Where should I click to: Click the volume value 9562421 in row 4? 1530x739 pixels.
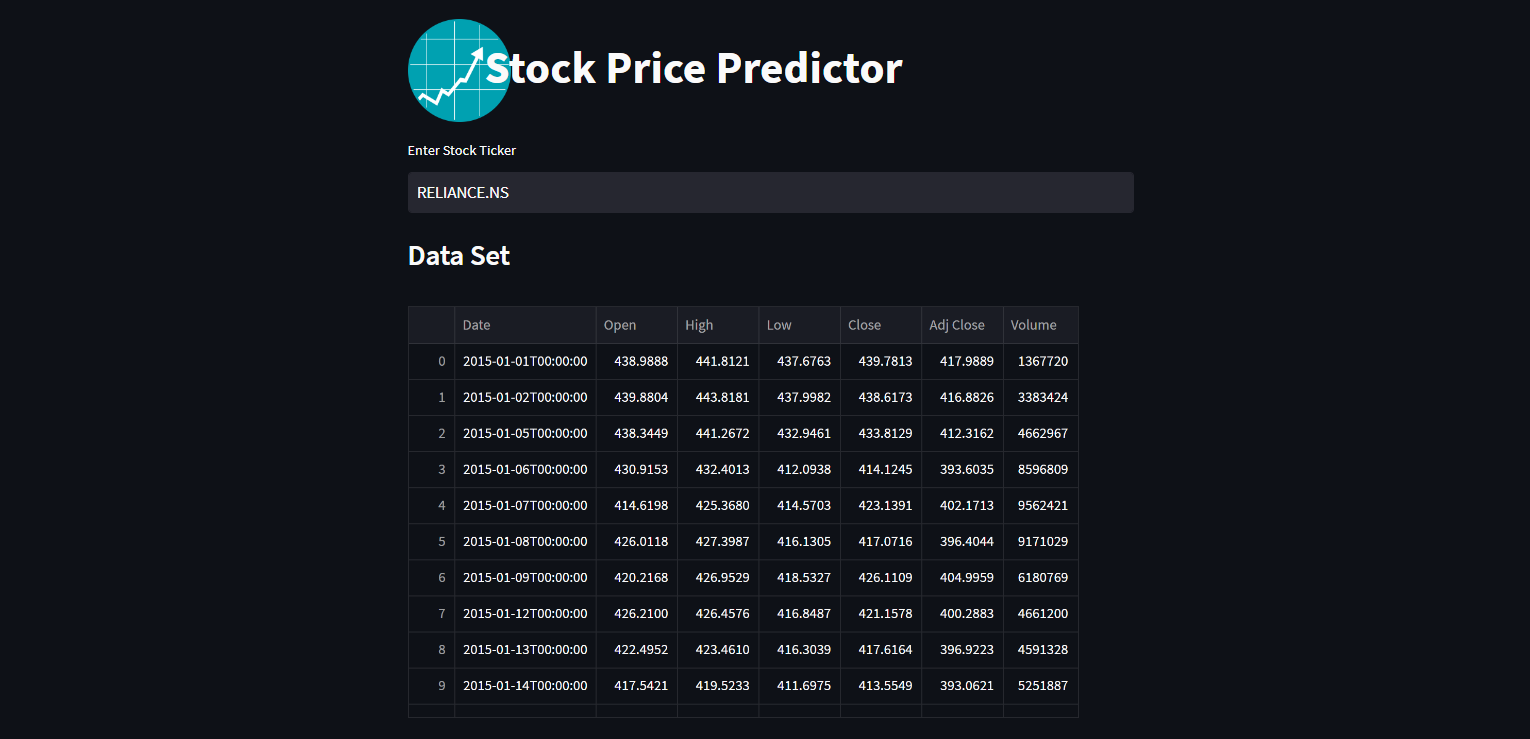click(x=1042, y=505)
